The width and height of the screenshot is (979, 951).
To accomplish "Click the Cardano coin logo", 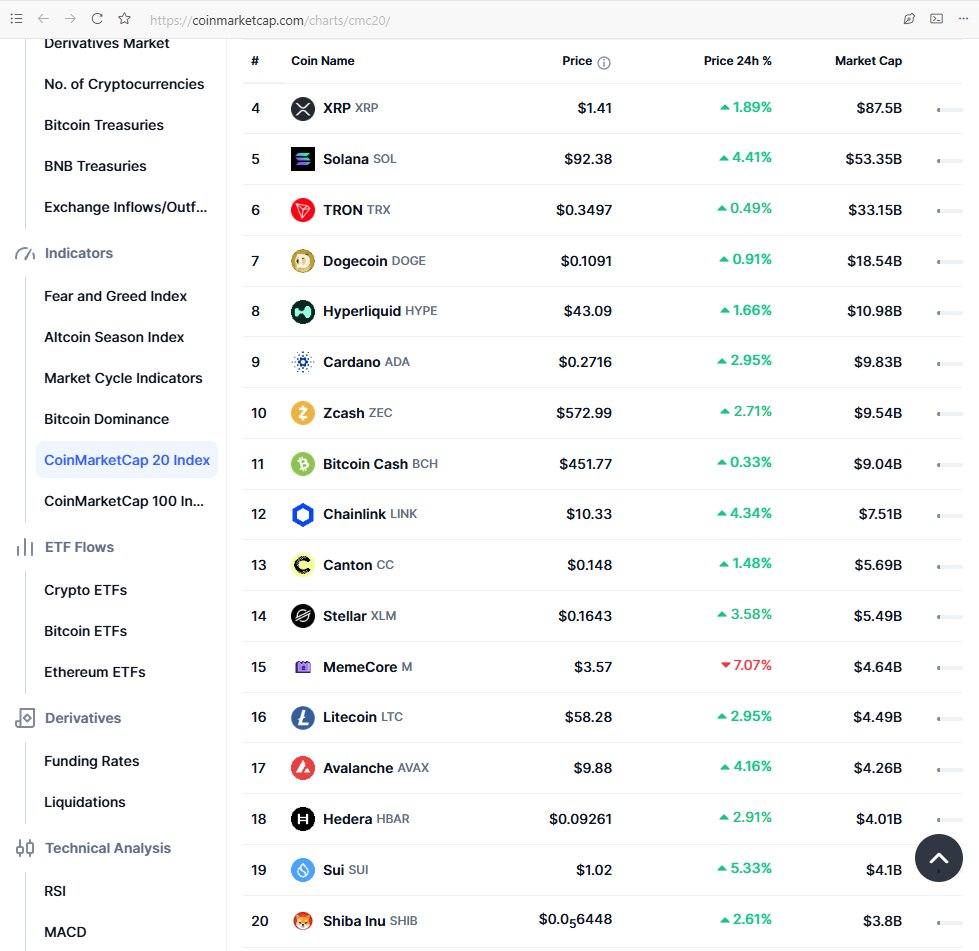I will point(303,362).
